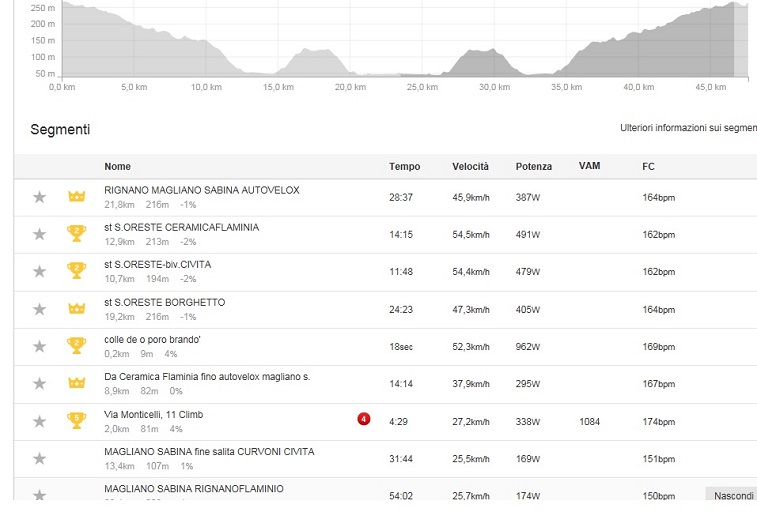757x527 pixels.
Task: Star the RIGNANO MAGLIANO SABINA AUTOVELOX segment
Action: (x=39, y=197)
